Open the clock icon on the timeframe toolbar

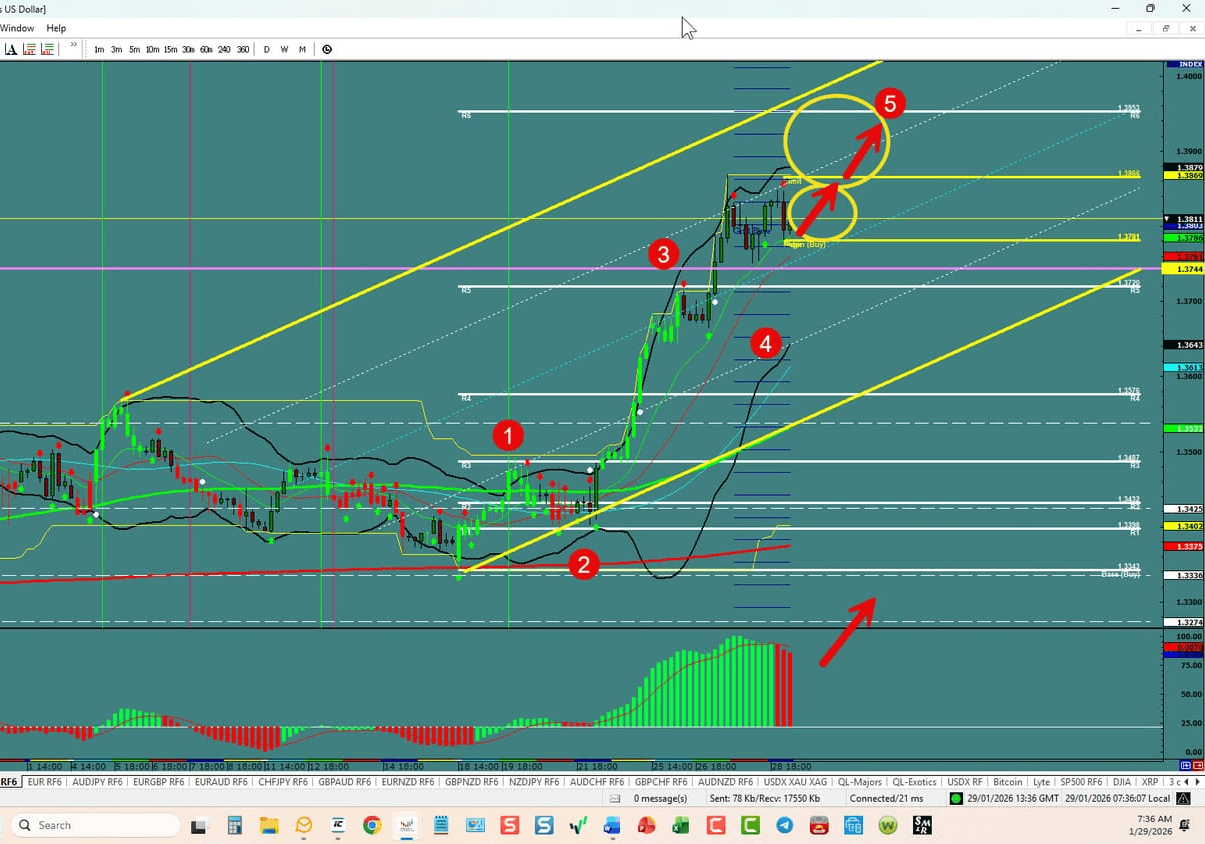click(327, 48)
